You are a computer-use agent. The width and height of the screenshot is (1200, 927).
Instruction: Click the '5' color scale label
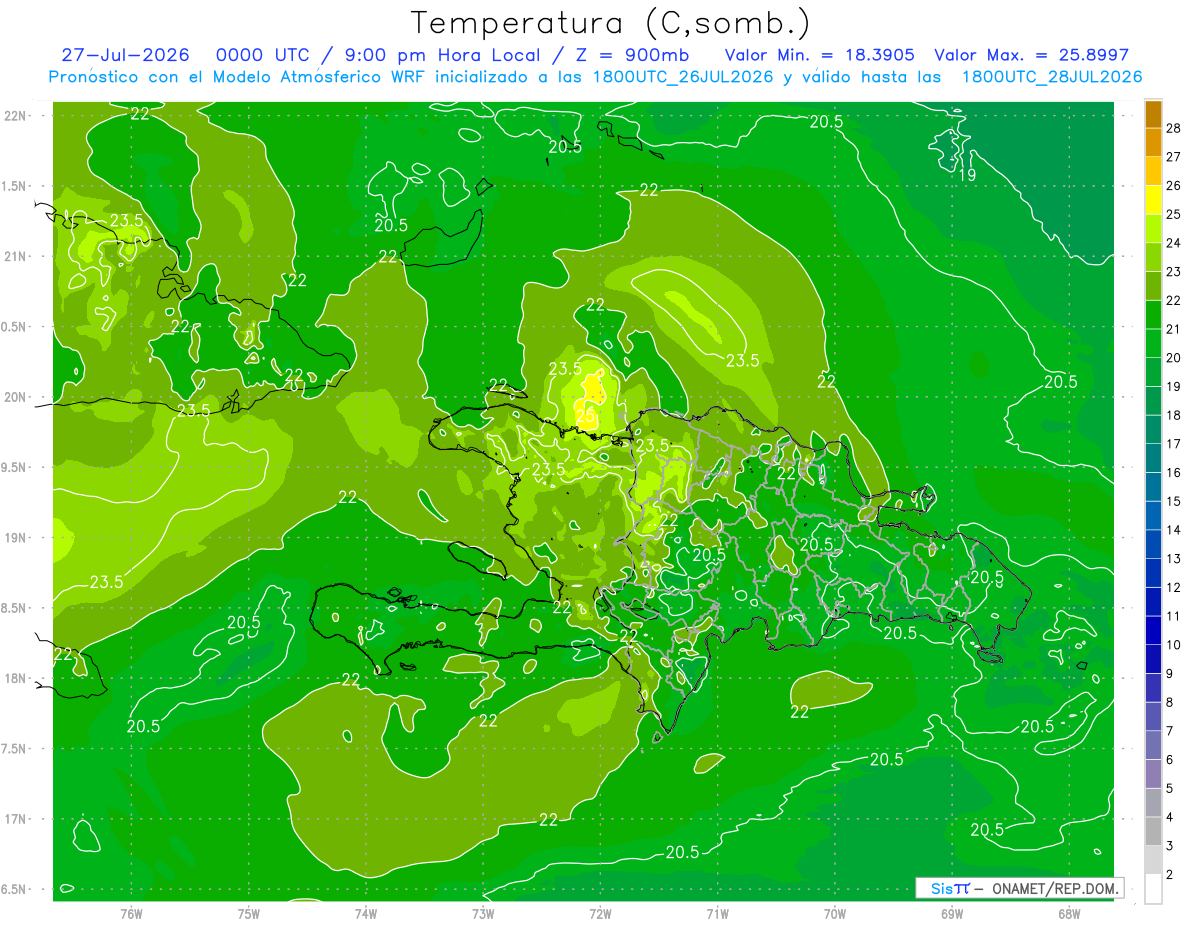coord(1170,788)
